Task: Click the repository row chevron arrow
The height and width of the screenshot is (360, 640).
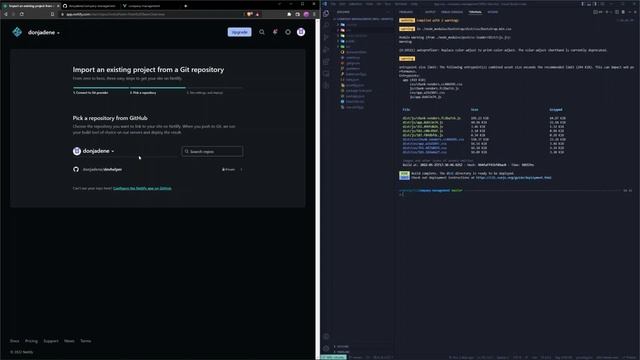Action: [x=241, y=169]
